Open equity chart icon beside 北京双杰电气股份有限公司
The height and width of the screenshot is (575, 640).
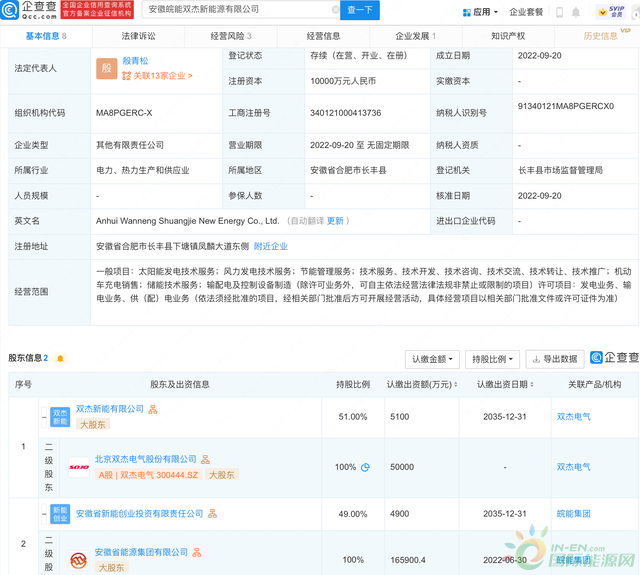[x=205, y=460]
